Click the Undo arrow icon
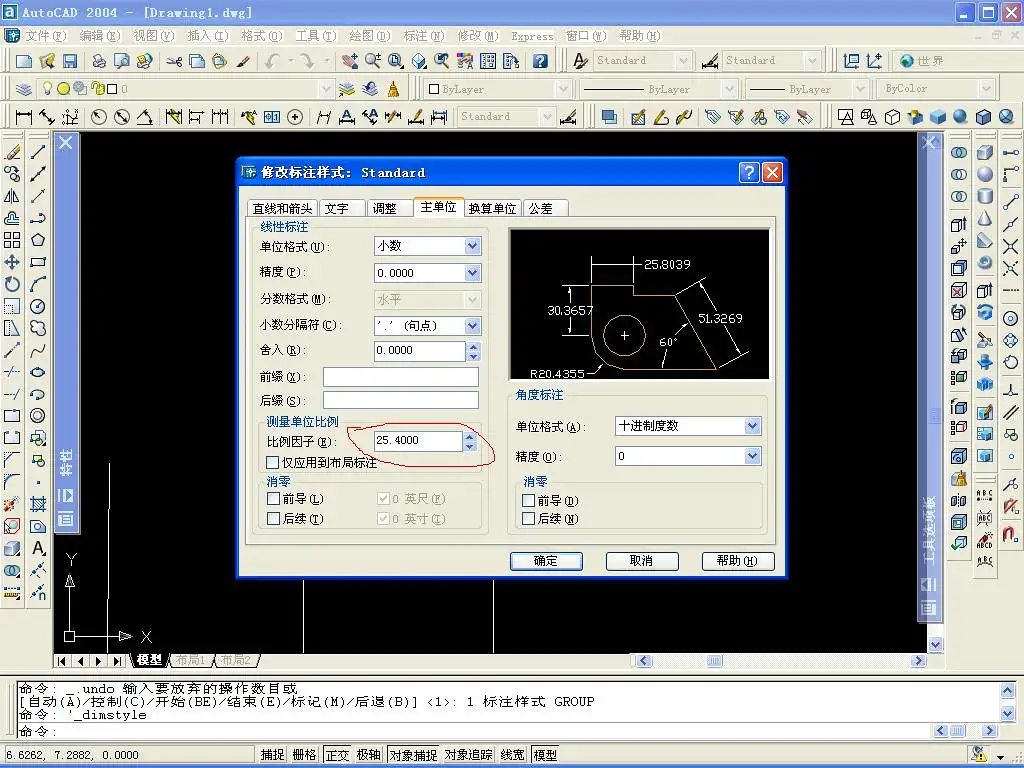 [272, 61]
